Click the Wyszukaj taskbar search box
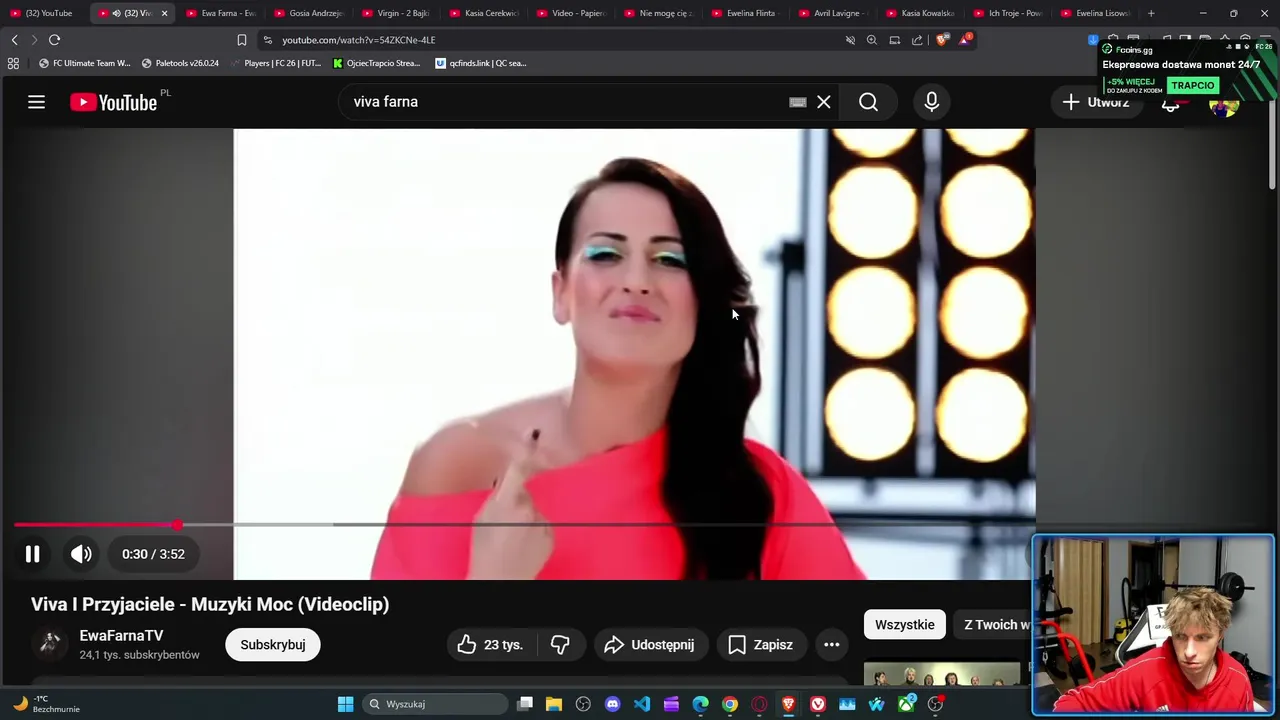Viewport: 1280px width, 720px height. [x=435, y=704]
